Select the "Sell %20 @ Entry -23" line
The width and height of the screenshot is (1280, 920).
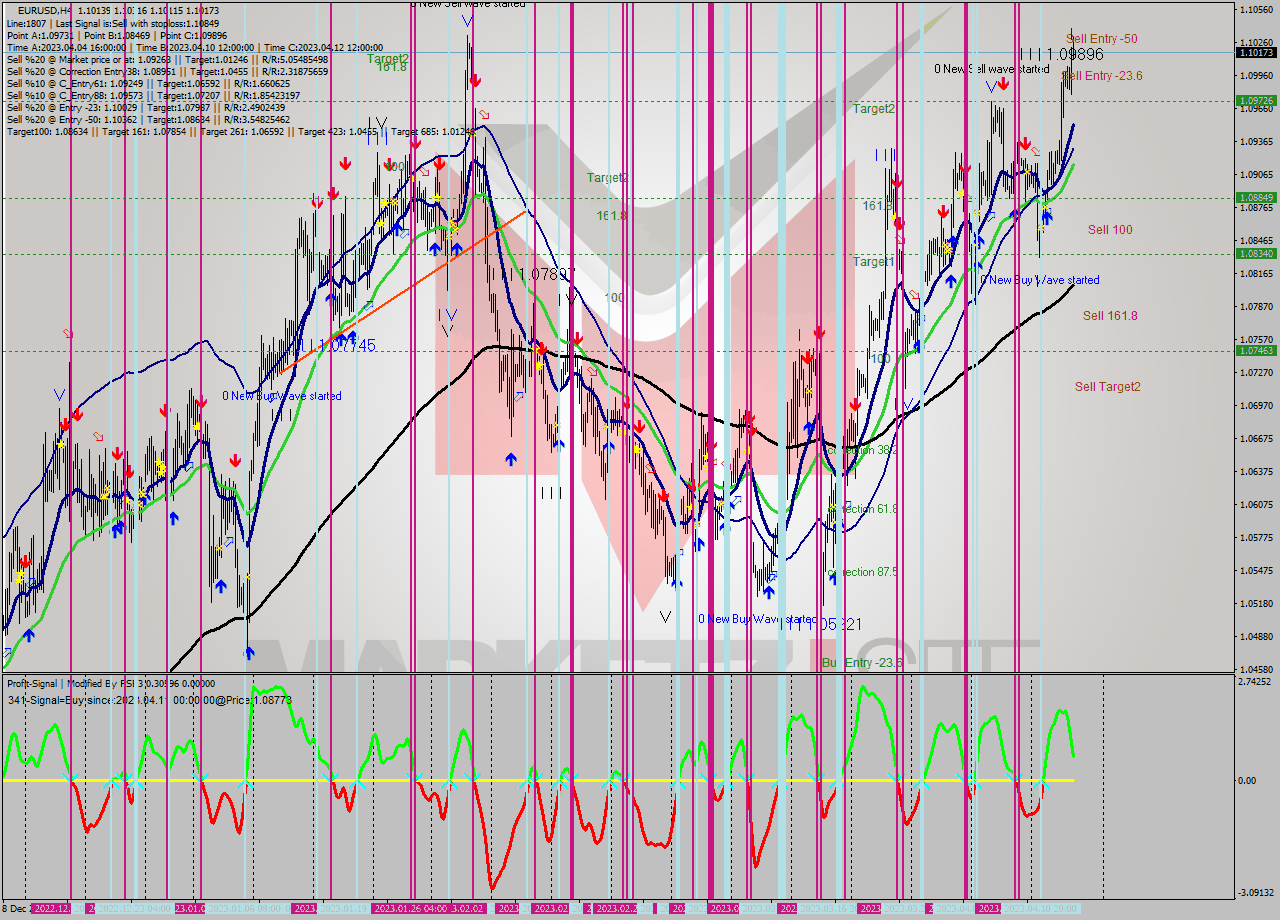146,108
